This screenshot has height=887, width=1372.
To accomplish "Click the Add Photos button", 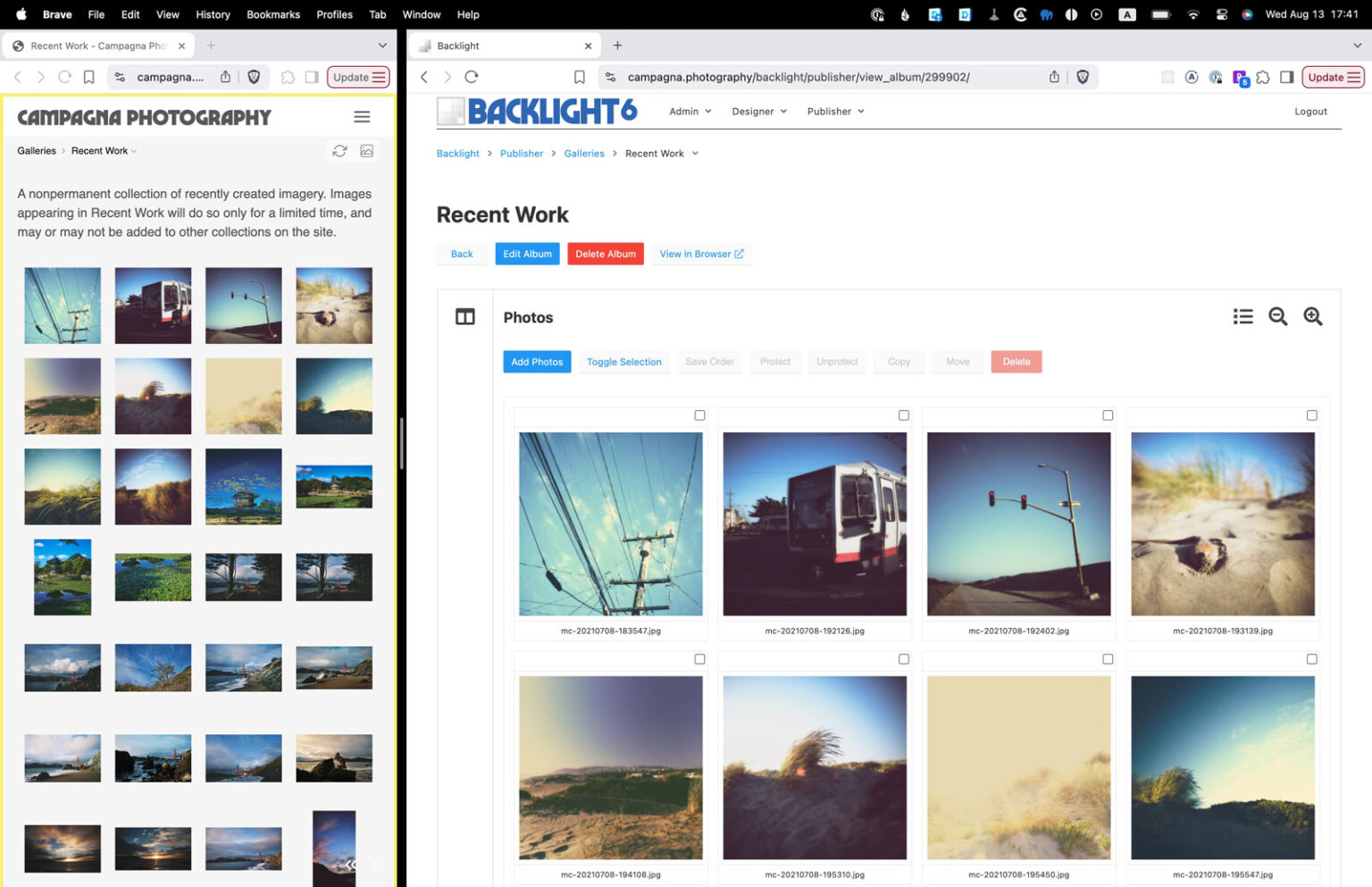I will (537, 362).
